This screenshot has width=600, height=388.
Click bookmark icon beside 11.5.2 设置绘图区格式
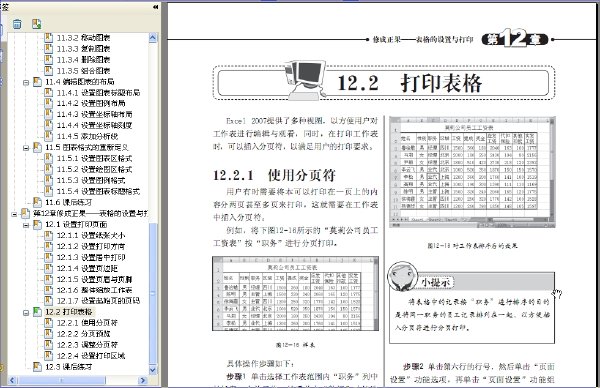coord(49,169)
